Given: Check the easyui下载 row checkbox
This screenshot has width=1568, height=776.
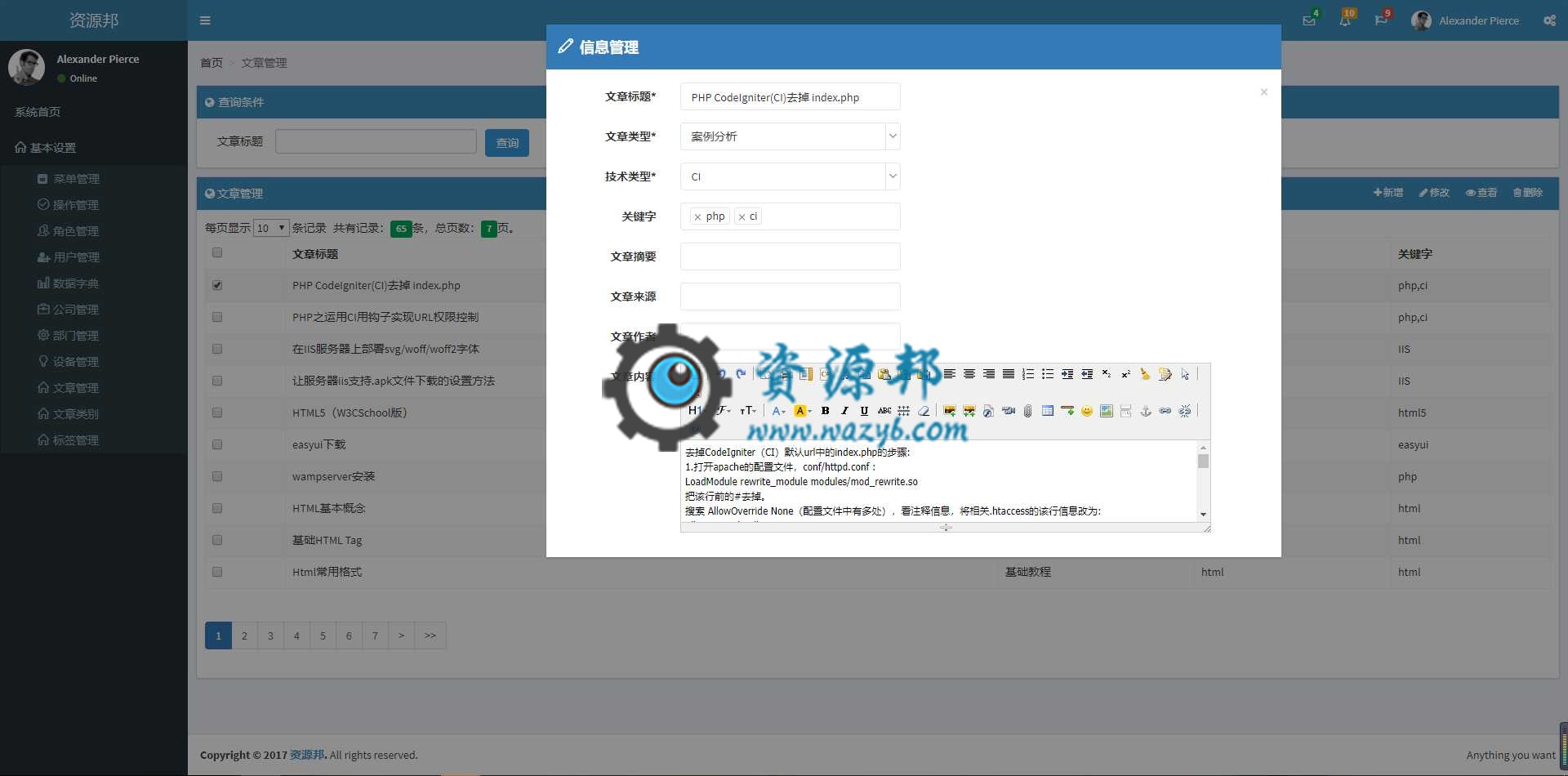Looking at the screenshot, I should pos(217,444).
